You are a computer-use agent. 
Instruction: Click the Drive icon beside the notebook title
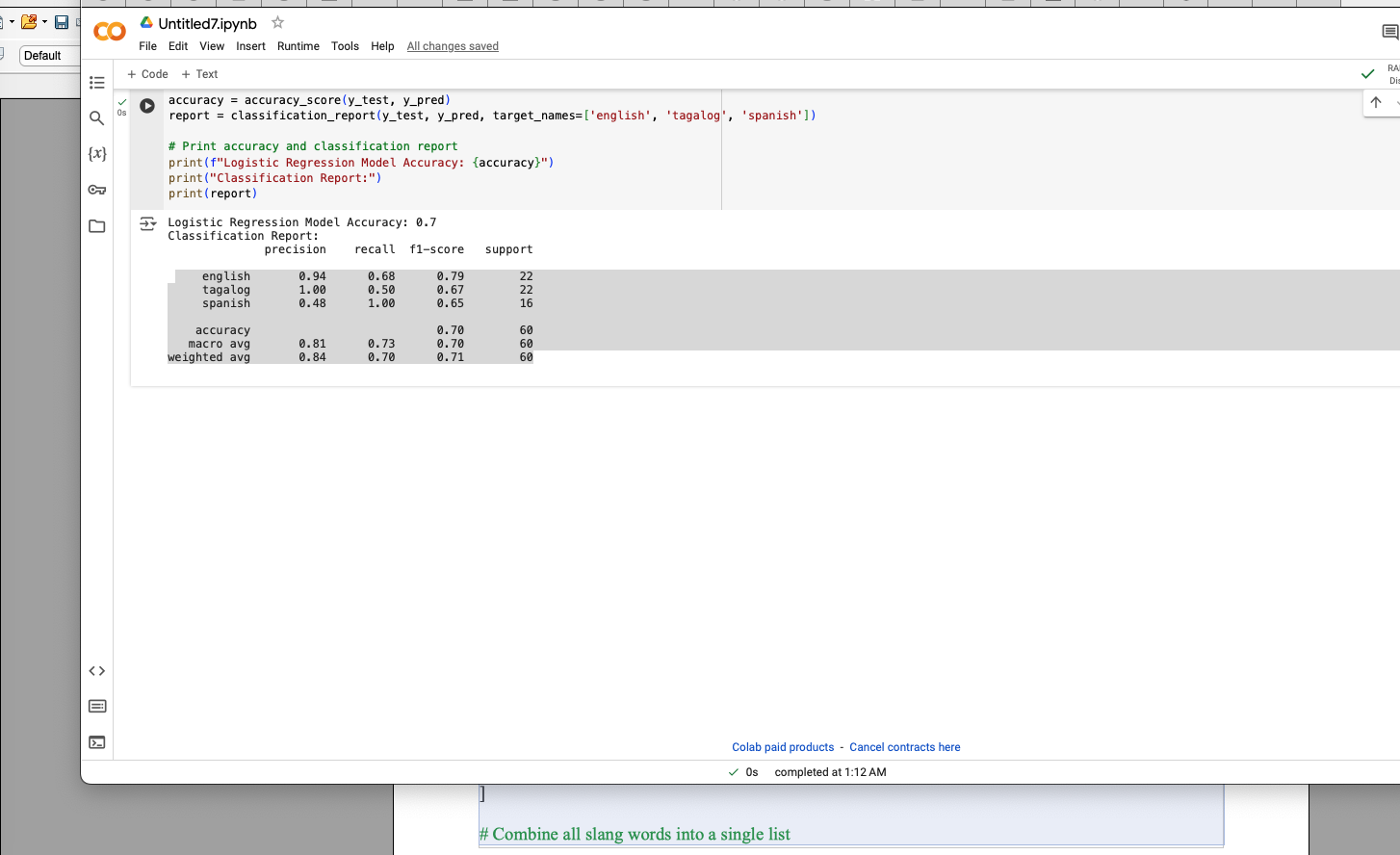147,22
